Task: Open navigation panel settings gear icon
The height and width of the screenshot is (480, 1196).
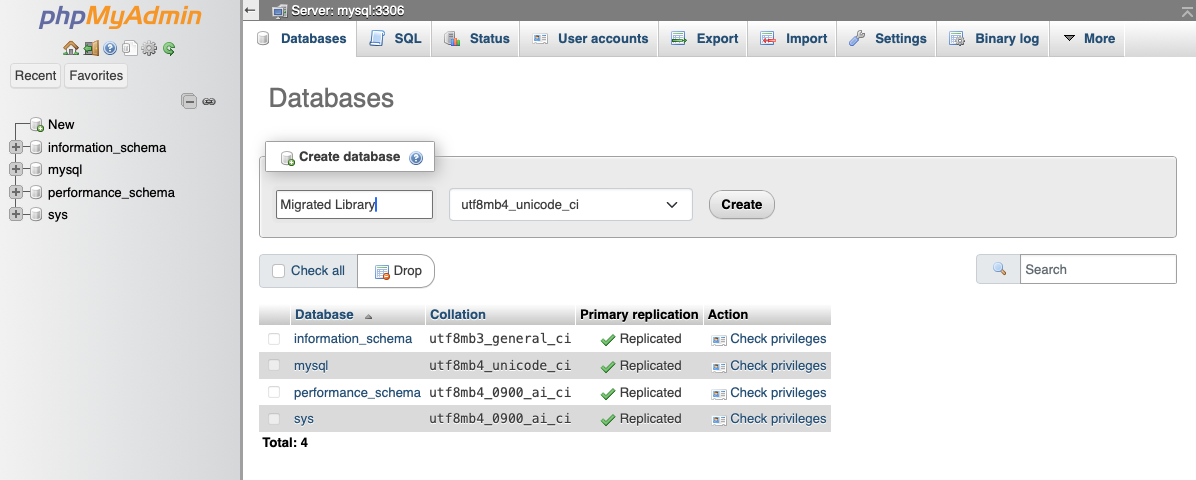Action: (150, 48)
